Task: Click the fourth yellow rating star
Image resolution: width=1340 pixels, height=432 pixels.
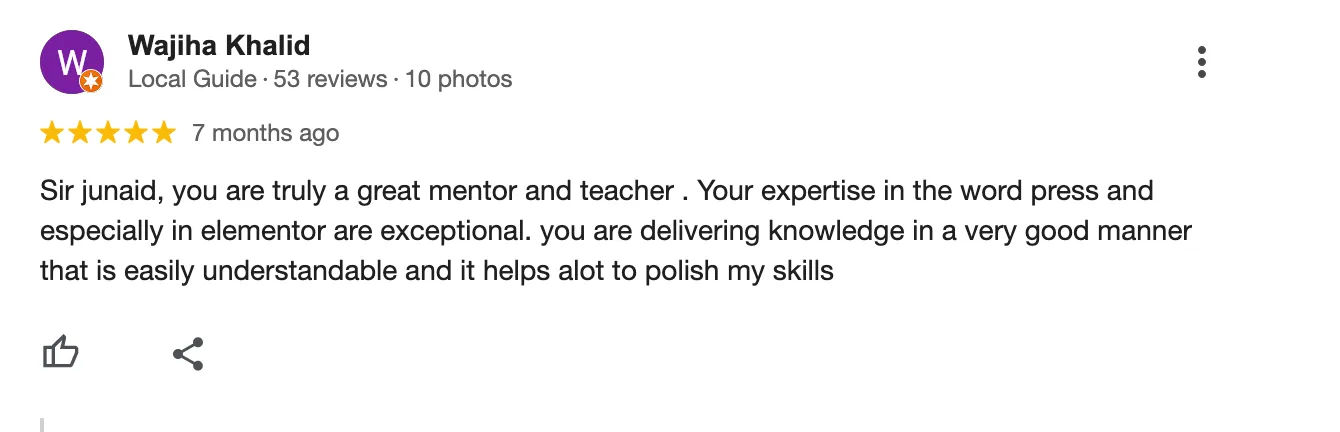Action: 135,133
